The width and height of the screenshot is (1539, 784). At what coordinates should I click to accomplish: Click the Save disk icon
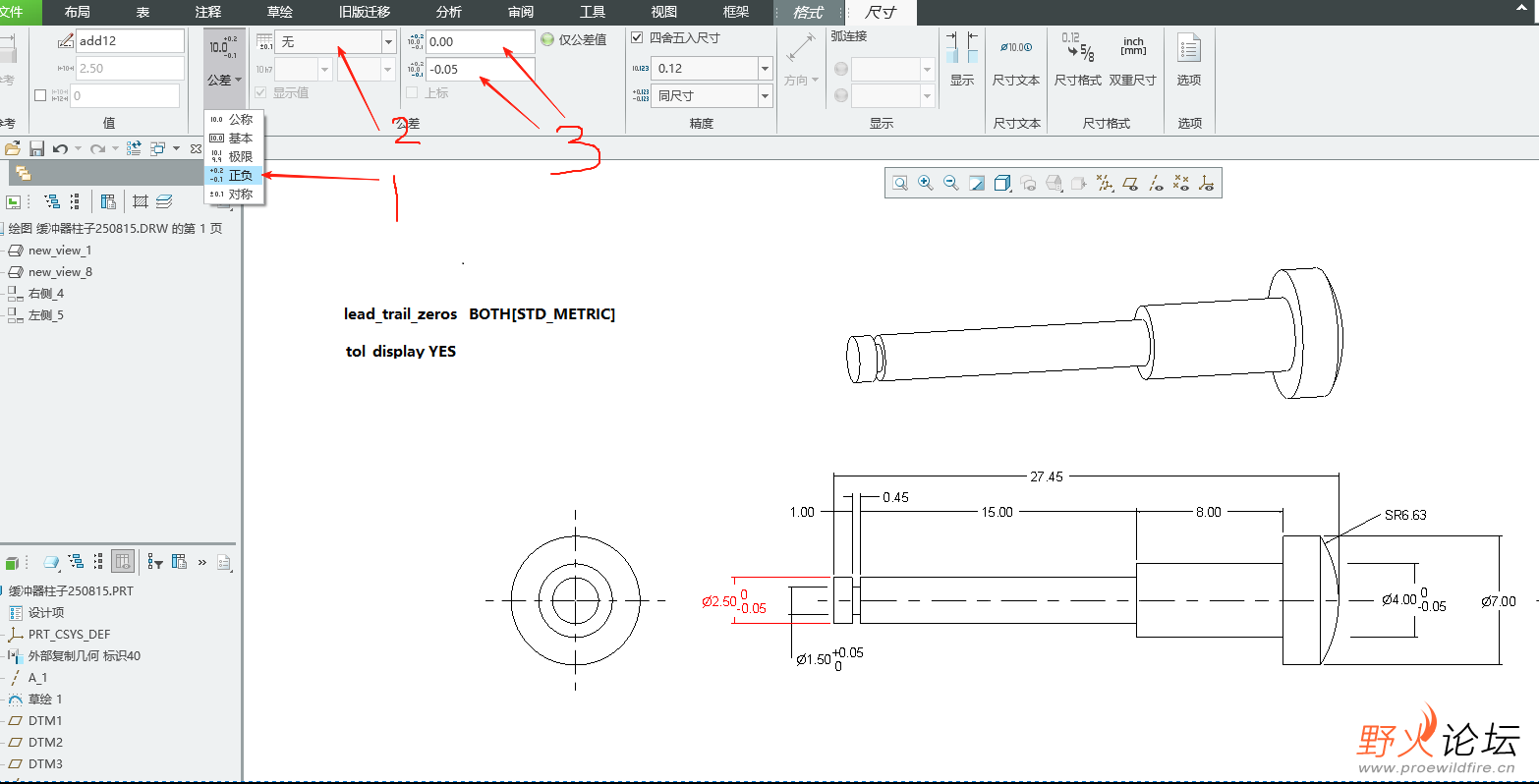[x=36, y=148]
